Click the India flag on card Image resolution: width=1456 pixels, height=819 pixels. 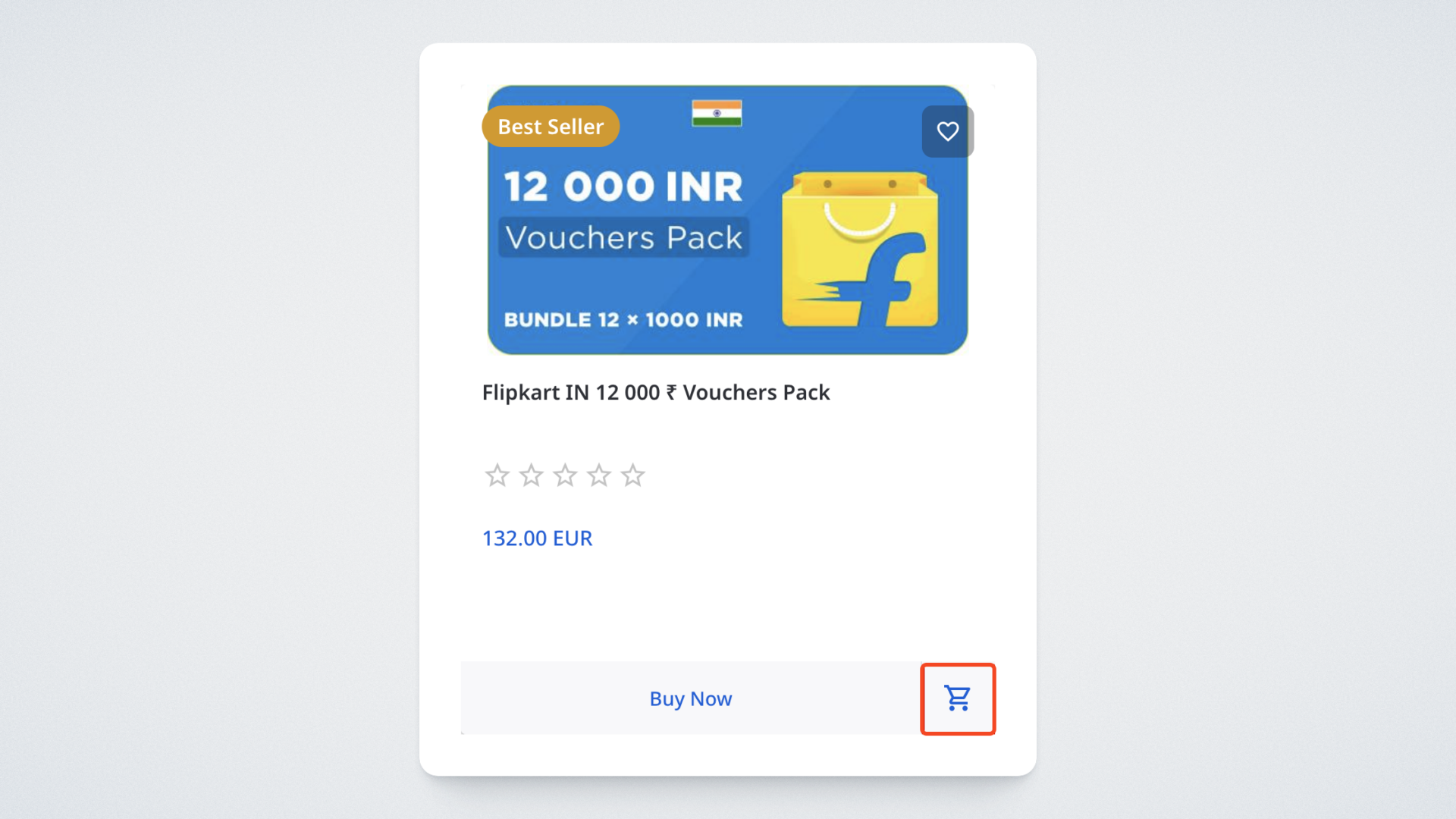tap(717, 113)
